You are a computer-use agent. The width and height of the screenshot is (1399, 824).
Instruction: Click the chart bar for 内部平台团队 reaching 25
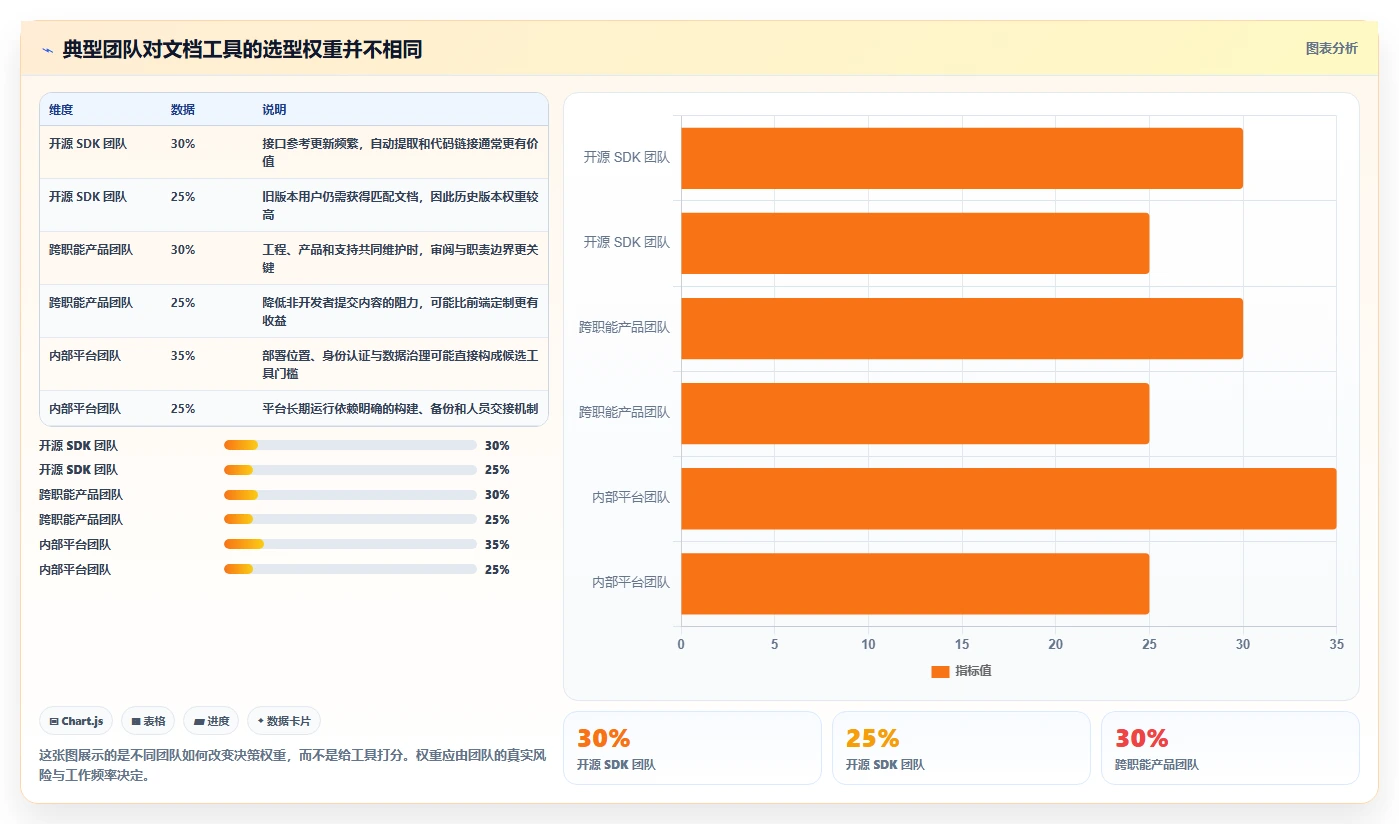pos(915,583)
